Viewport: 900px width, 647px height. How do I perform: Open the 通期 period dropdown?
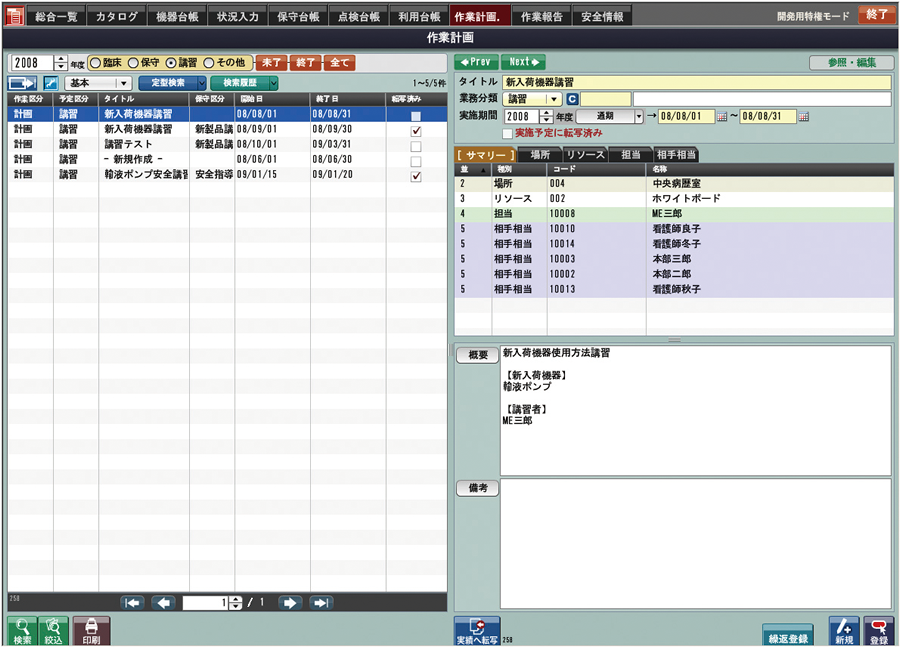pos(639,117)
